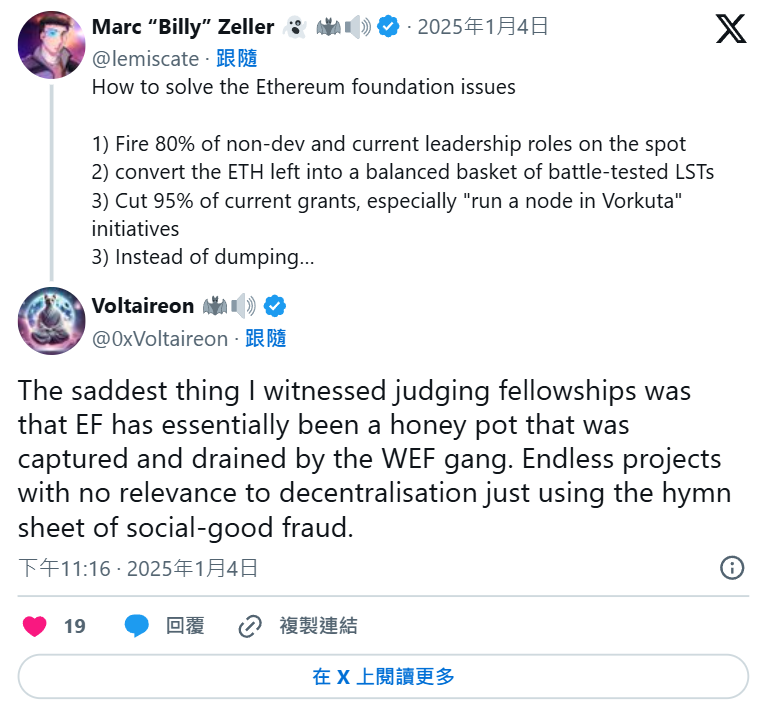Click the 2025年1月4日 date beside Marc's name
The image size is (765, 714).
[482, 27]
